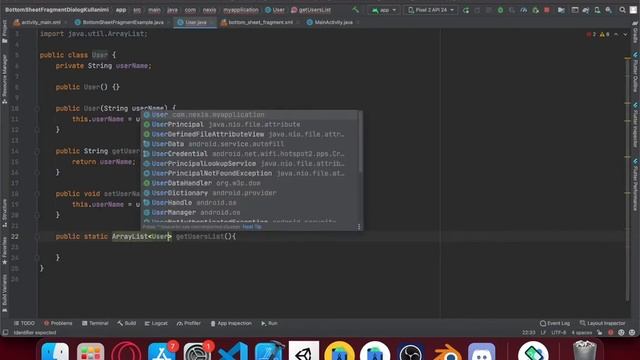
Task: Click the Make Project hammer icon
Action: pos(356,10)
